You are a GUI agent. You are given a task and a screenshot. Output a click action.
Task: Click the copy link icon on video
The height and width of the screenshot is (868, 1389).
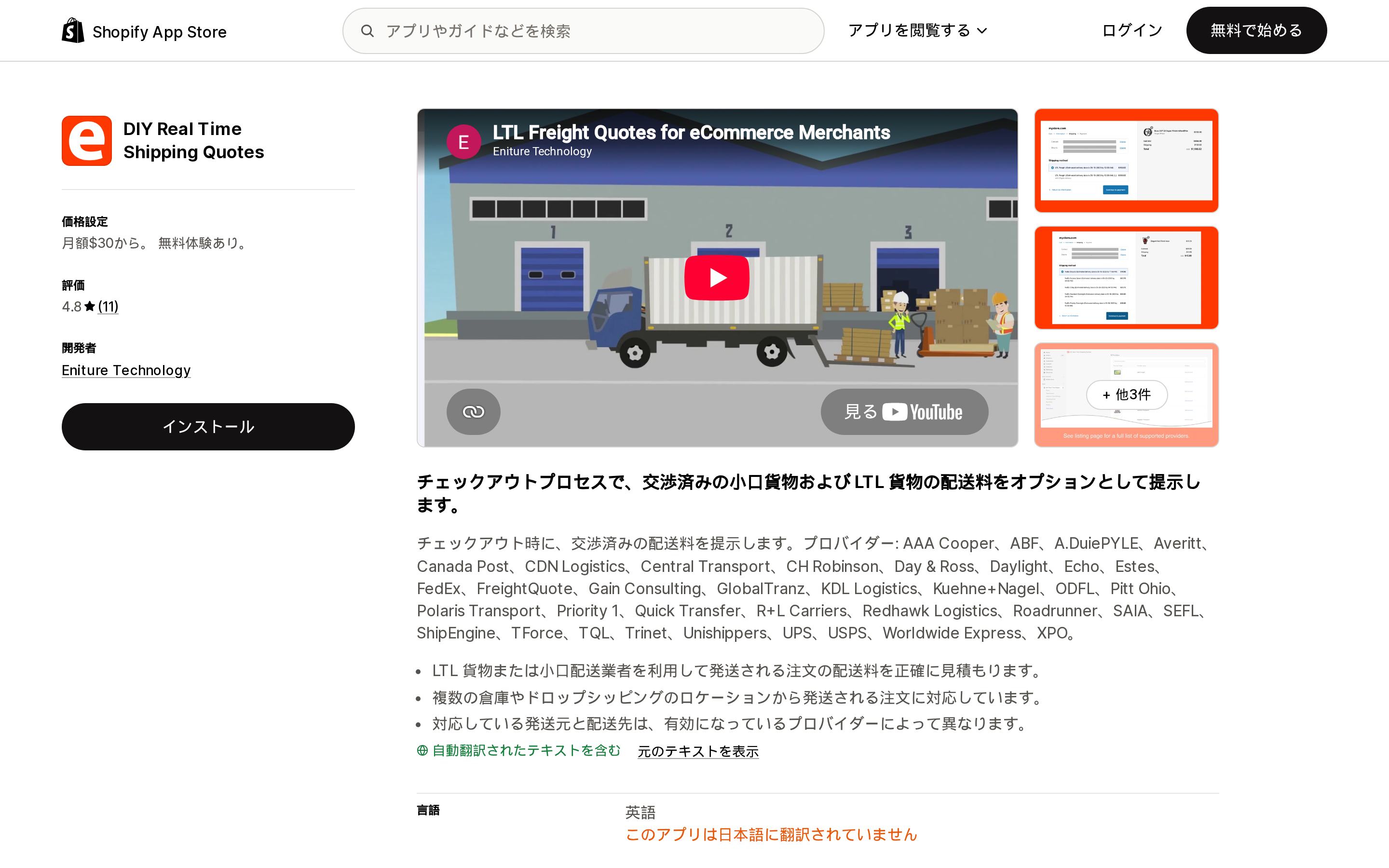[x=474, y=412]
